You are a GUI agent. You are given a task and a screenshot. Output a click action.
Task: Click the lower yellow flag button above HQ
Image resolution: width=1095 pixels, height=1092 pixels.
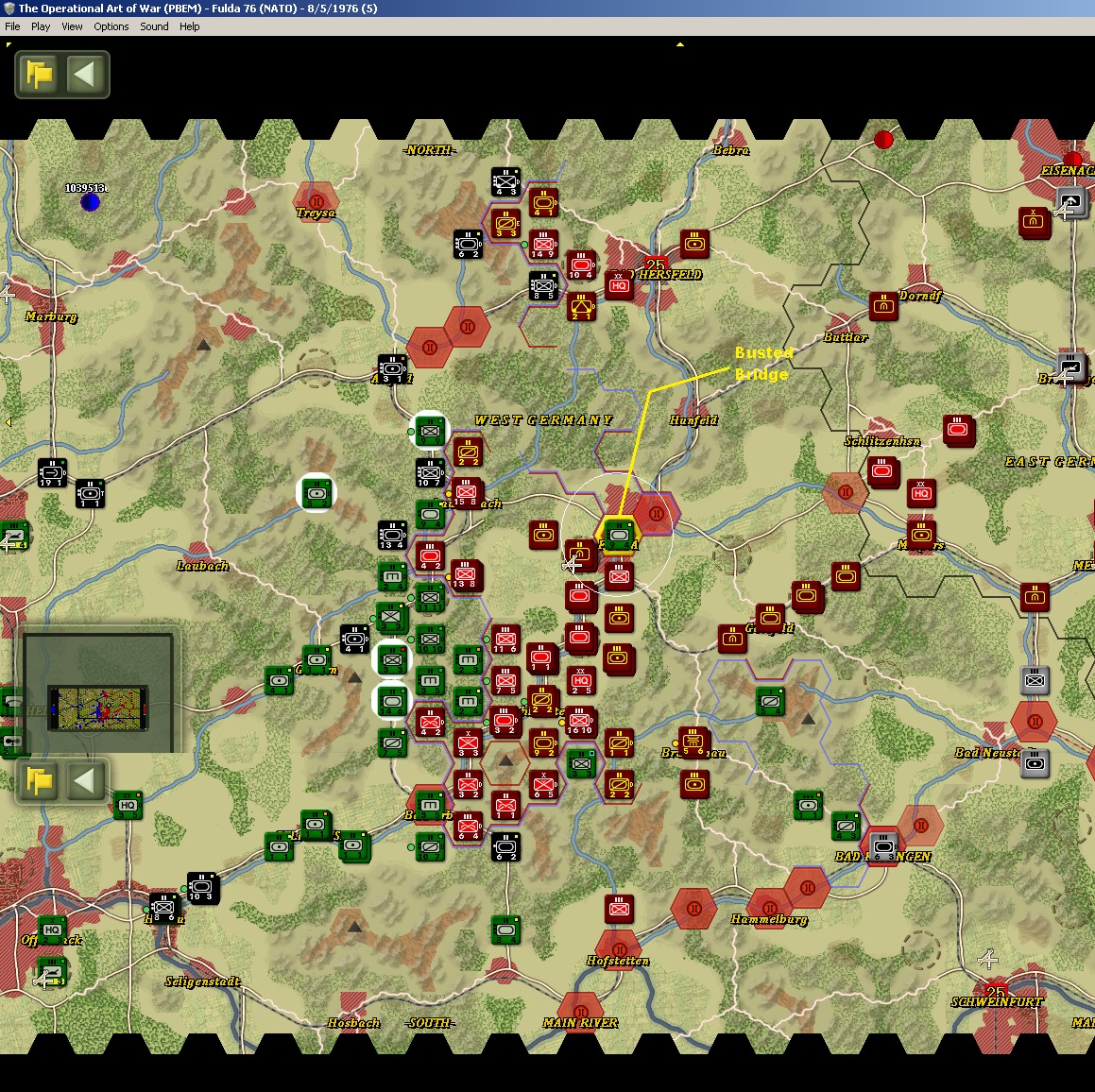pos(39,780)
